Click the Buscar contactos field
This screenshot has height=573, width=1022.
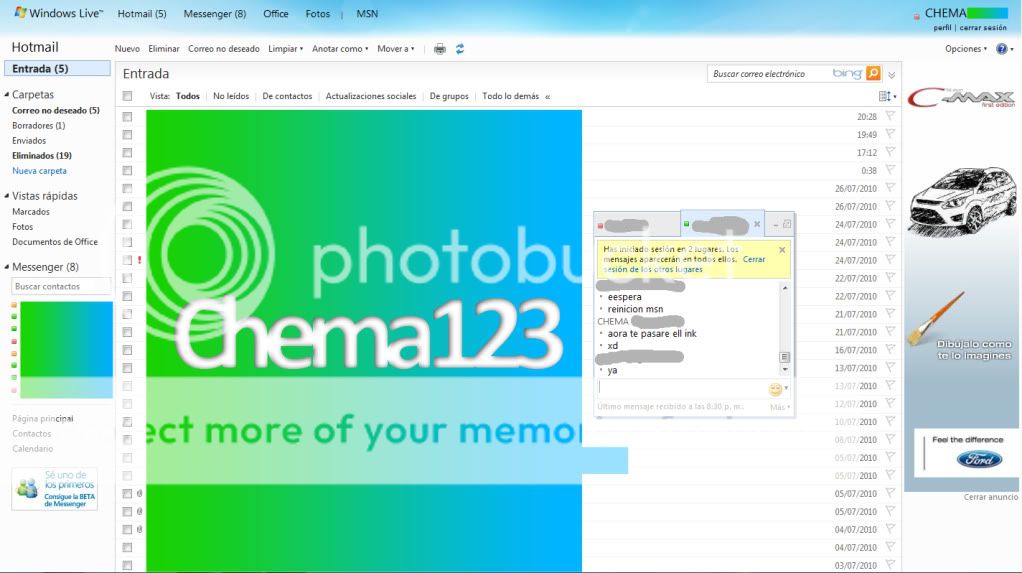(61, 286)
